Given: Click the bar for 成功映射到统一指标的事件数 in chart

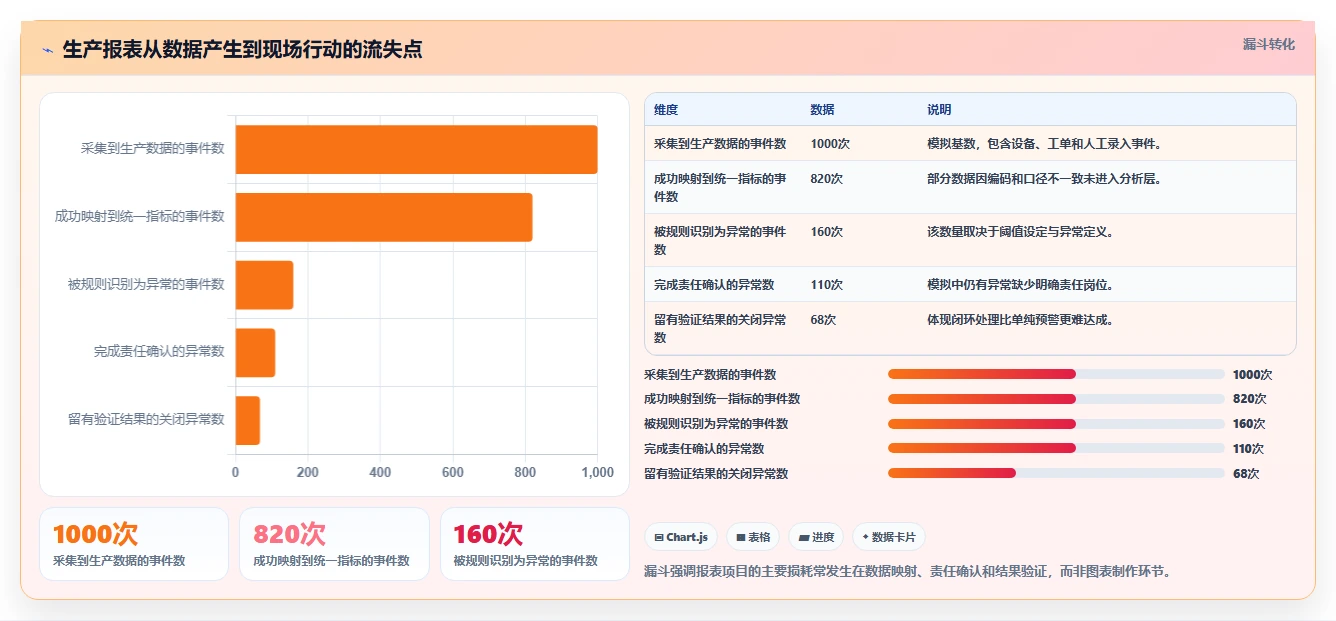Looking at the screenshot, I should point(384,217).
